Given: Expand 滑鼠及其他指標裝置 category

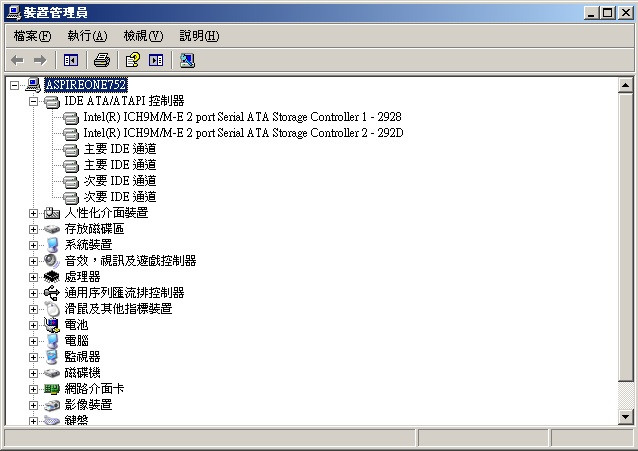Looking at the screenshot, I should click(34, 309).
